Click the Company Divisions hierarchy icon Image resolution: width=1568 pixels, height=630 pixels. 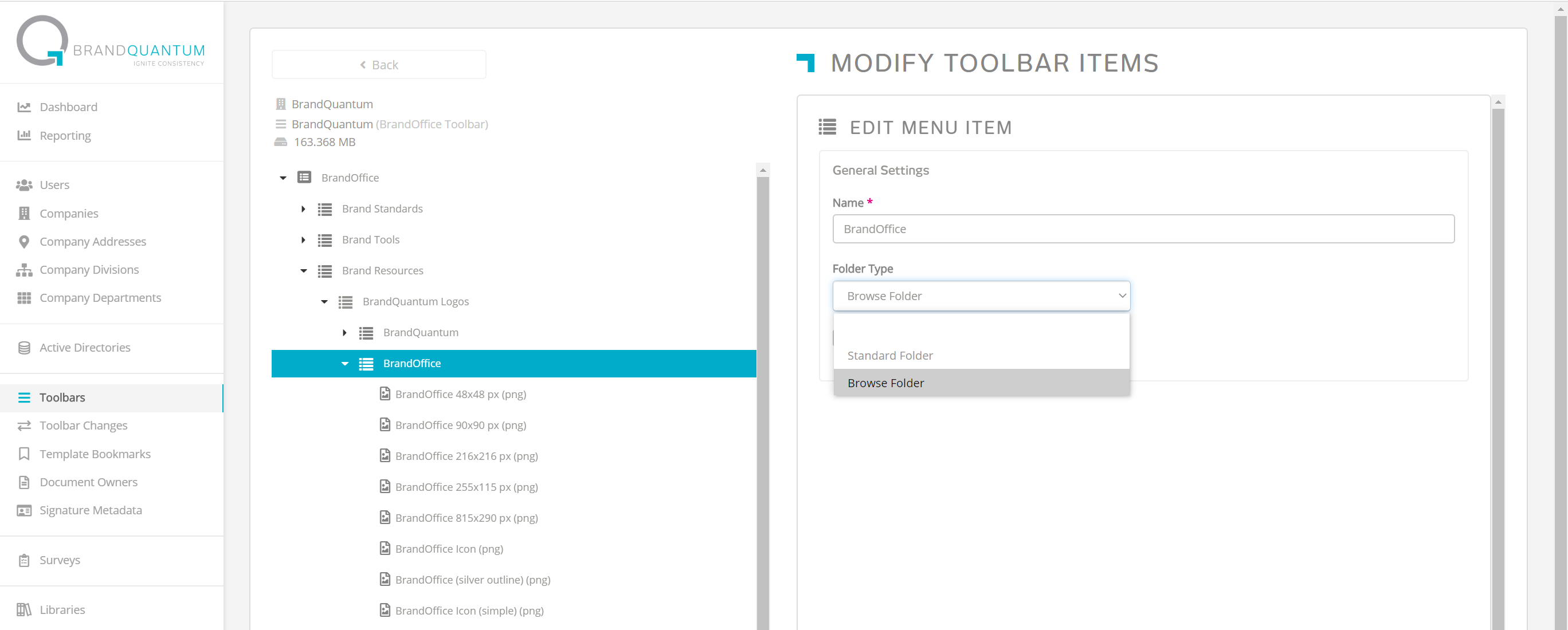click(x=23, y=269)
